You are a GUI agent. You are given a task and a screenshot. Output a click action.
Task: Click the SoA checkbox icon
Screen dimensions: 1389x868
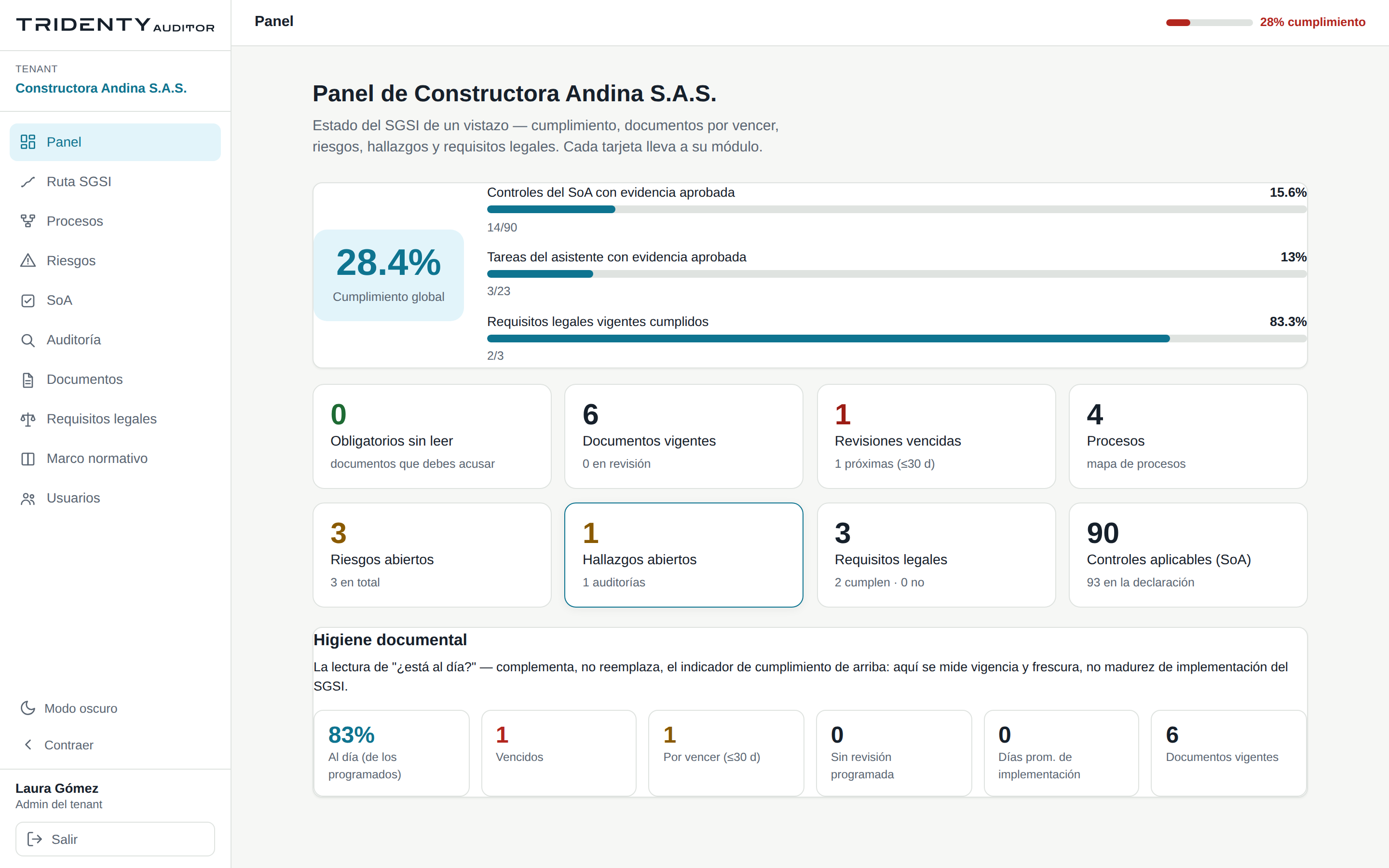pyautogui.click(x=27, y=300)
